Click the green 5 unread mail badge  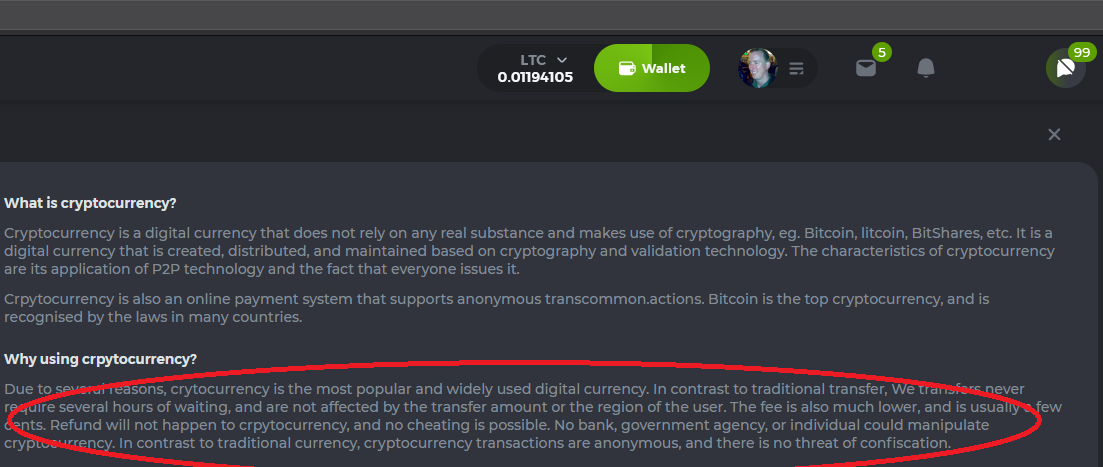click(881, 52)
